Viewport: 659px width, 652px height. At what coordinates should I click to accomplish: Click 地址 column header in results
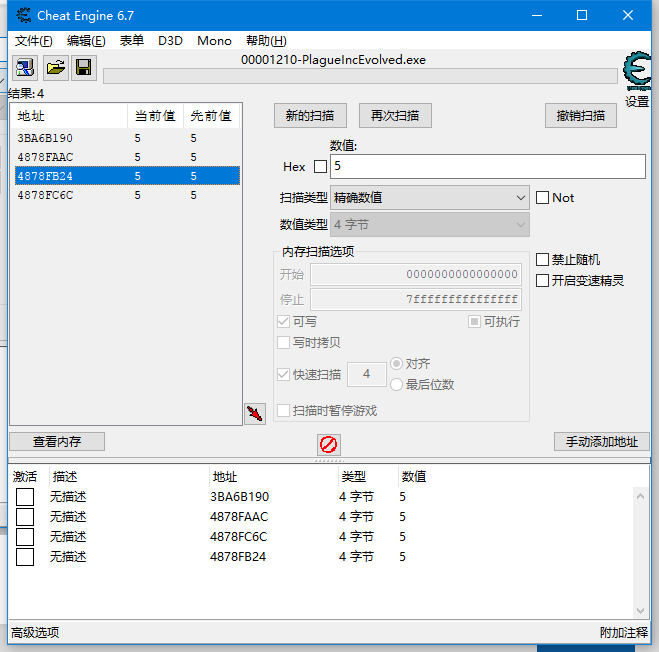69,116
